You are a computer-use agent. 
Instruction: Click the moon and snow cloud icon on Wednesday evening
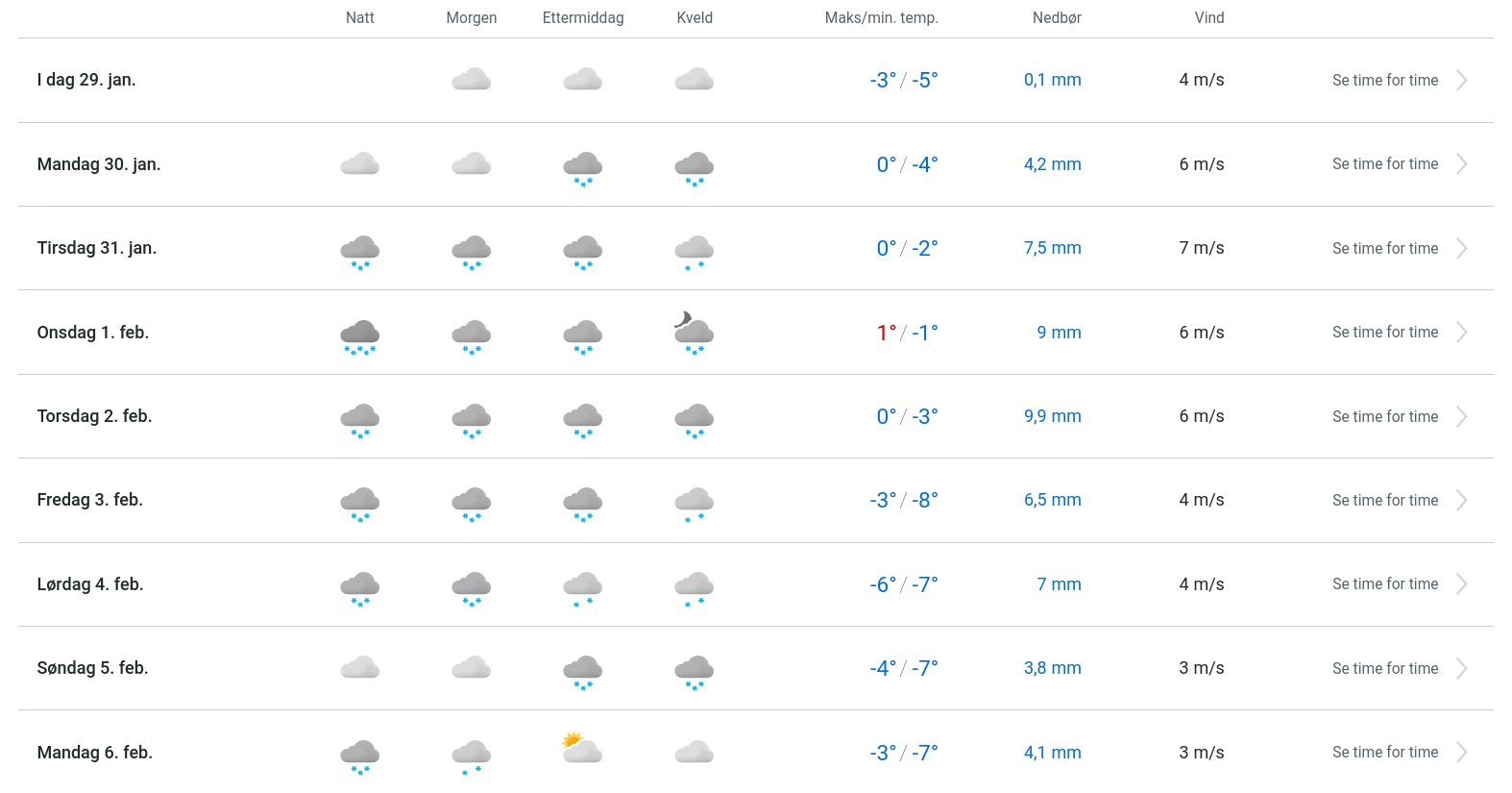tap(694, 333)
